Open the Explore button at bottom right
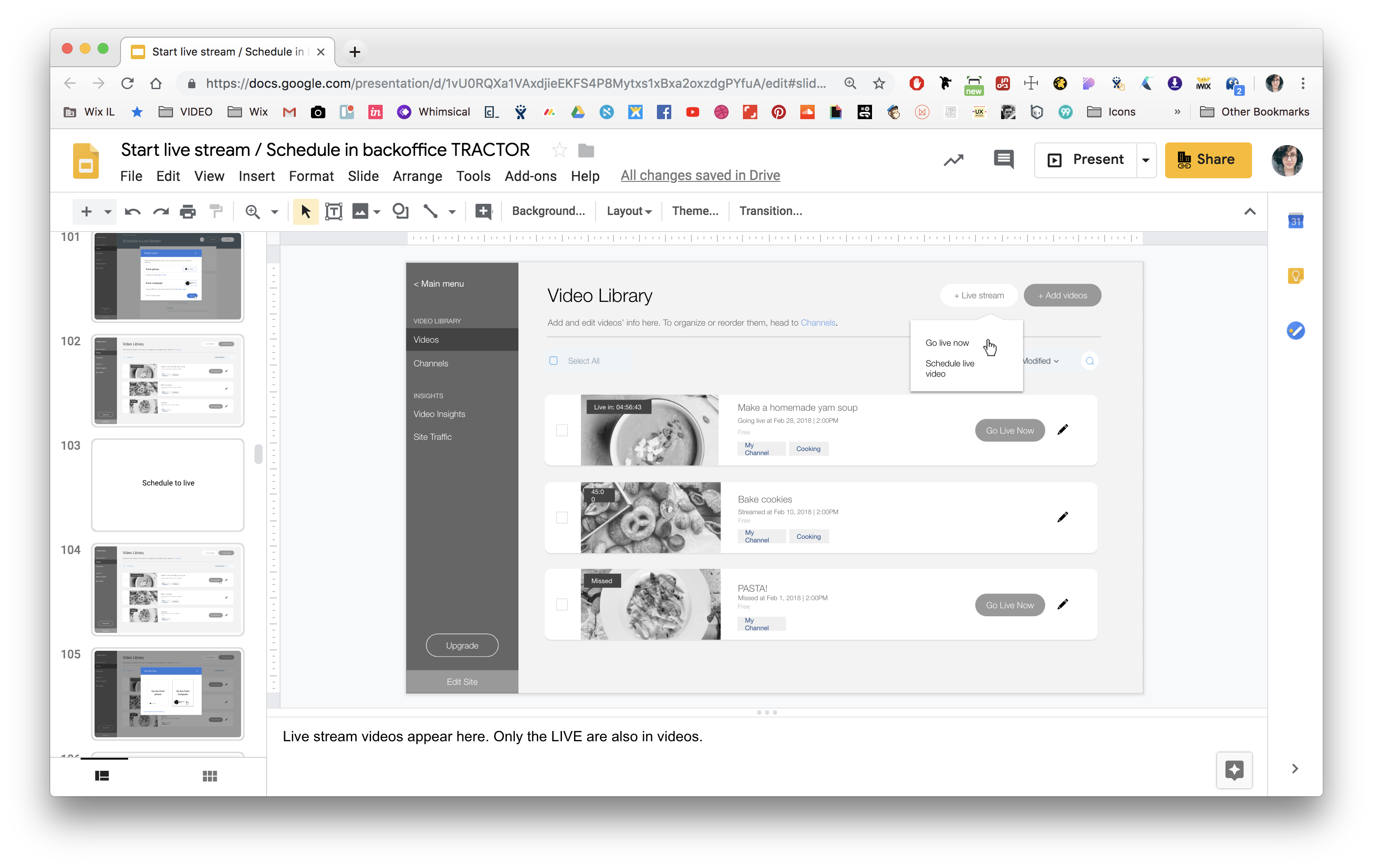 coord(1234,770)
